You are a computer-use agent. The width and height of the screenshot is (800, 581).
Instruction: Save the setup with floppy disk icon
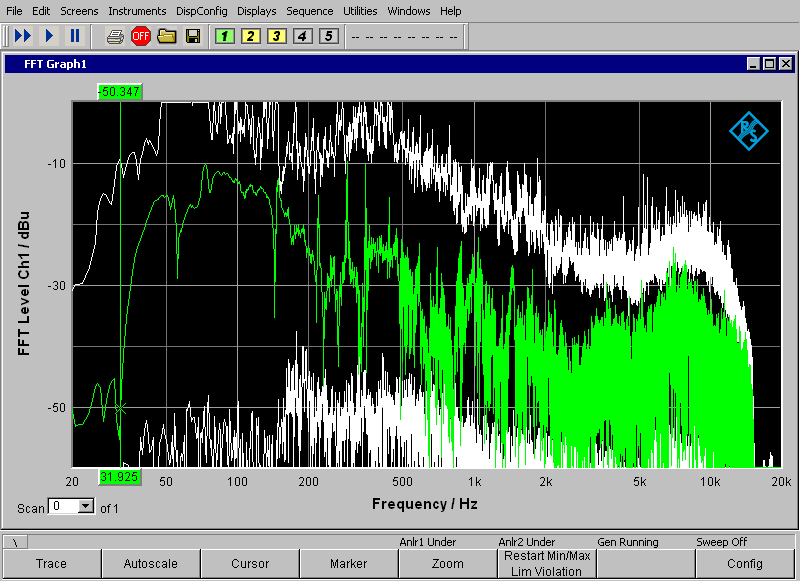pyautogui.click(x=193, y=36)
